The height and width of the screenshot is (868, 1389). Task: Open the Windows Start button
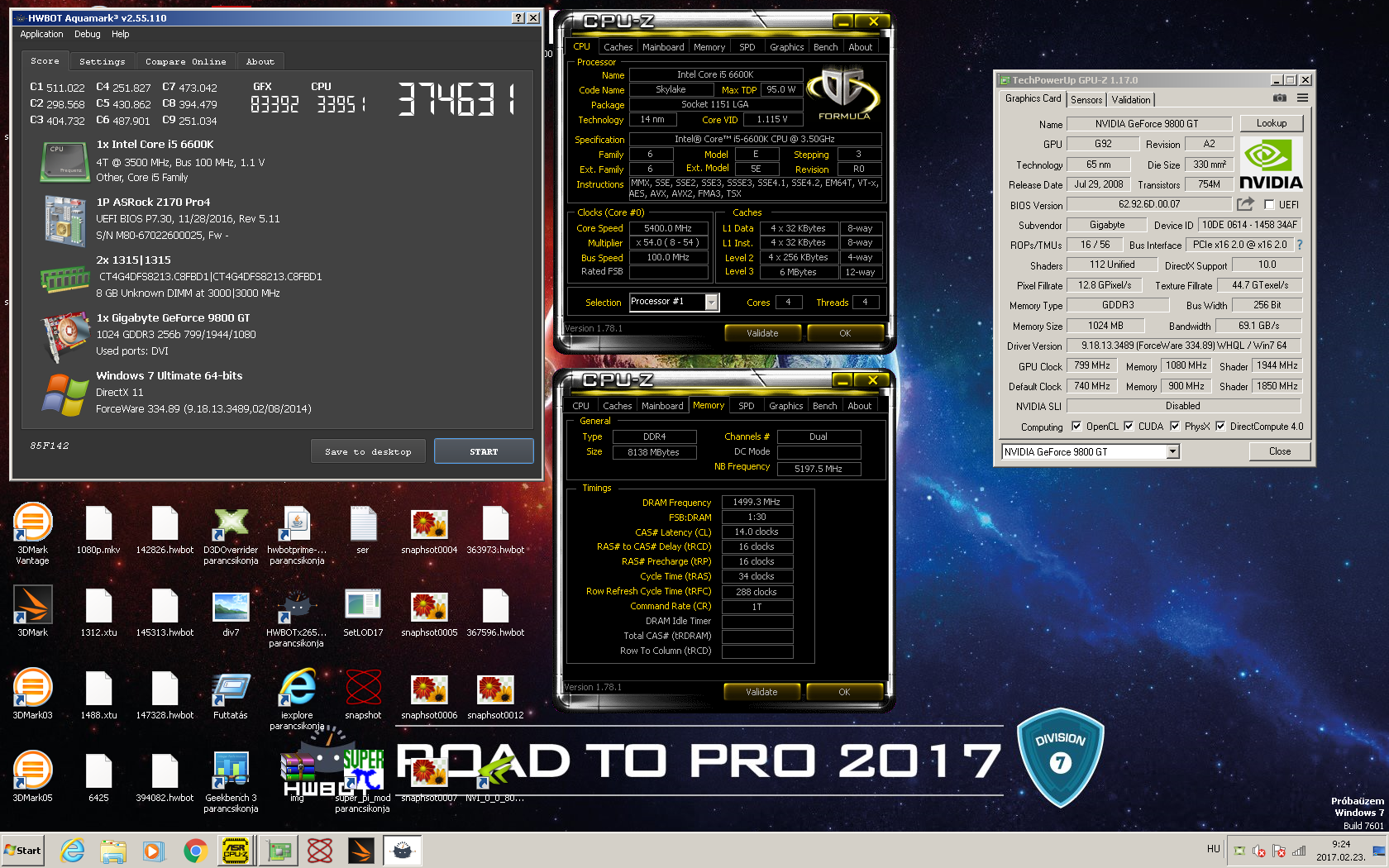click(23, 850)
